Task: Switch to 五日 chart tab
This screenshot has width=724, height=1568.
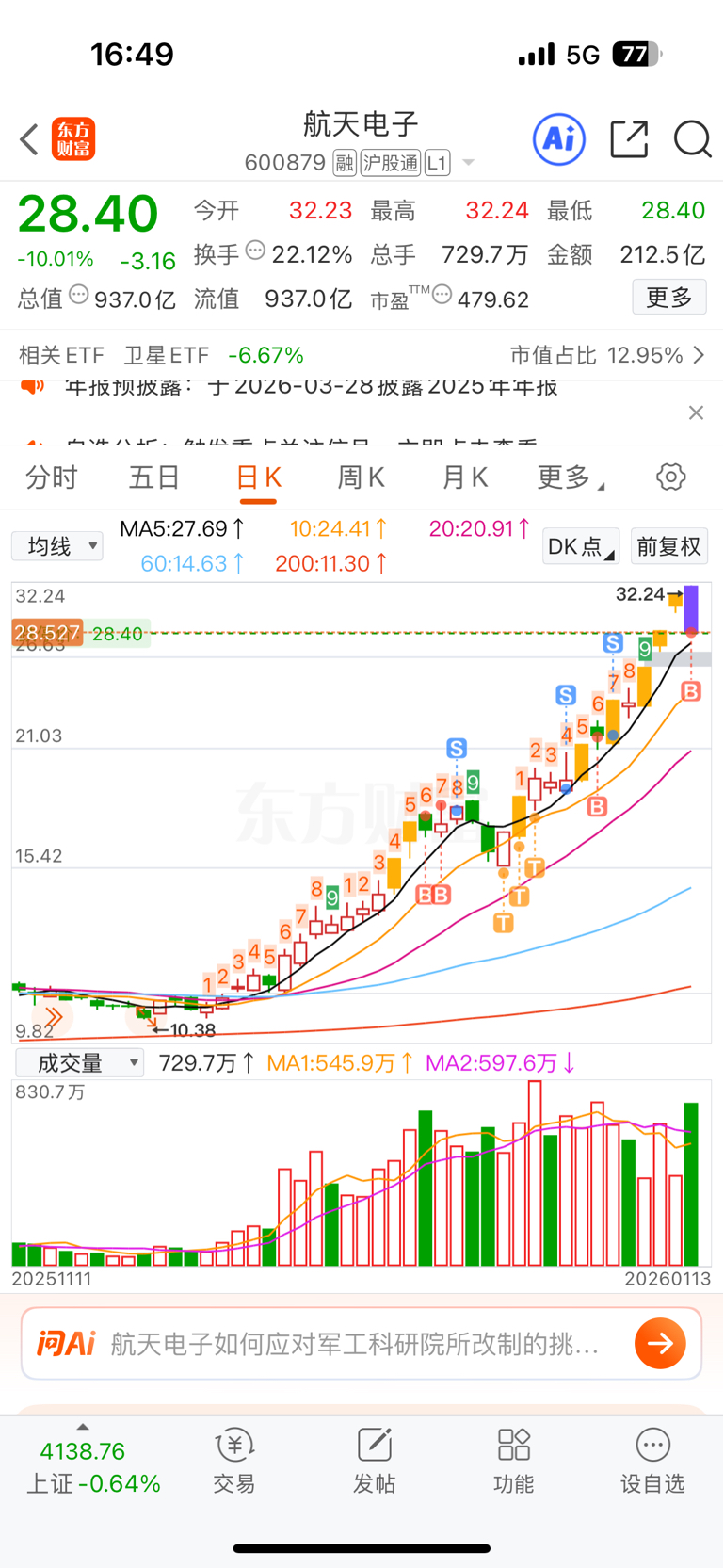Action: pos(154,477)
